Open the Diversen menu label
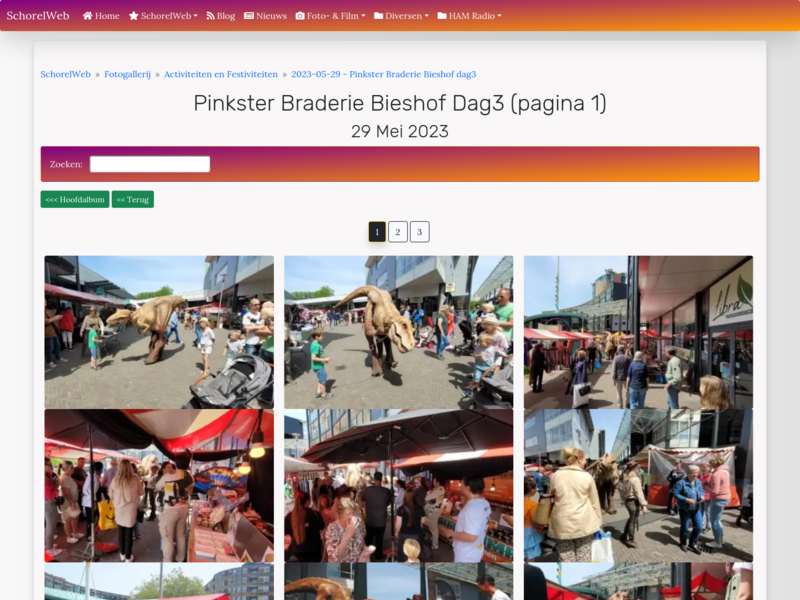800x600 pixels. coord(404,16)
